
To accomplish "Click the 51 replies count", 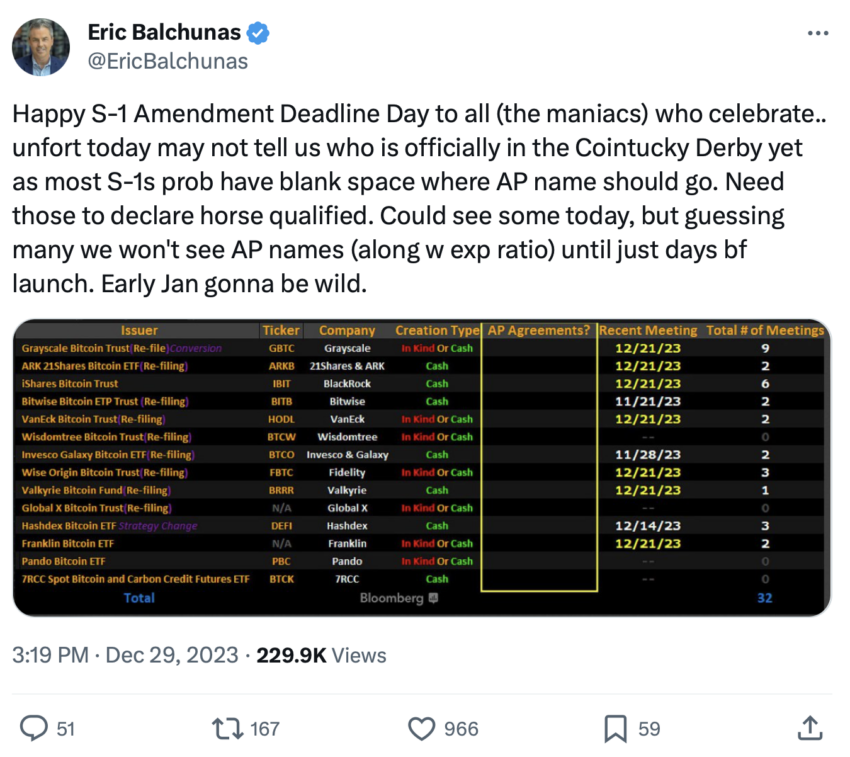I will tap(66, 729).
